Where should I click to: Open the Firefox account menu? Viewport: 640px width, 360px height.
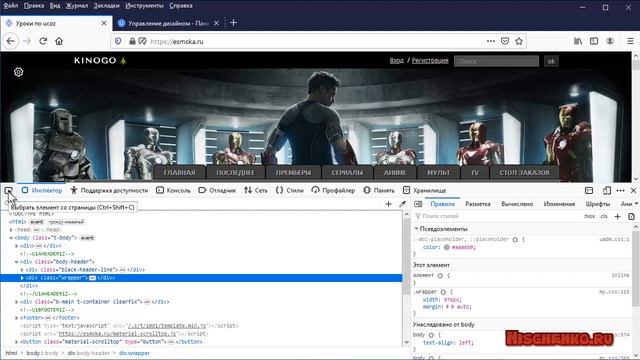point(610,41)
